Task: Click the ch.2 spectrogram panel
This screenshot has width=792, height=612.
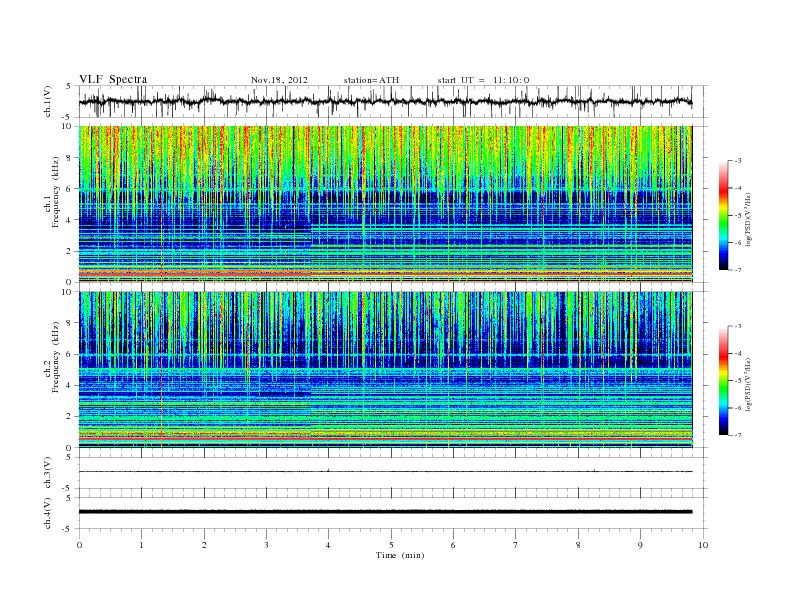Action: pos(385,369)
